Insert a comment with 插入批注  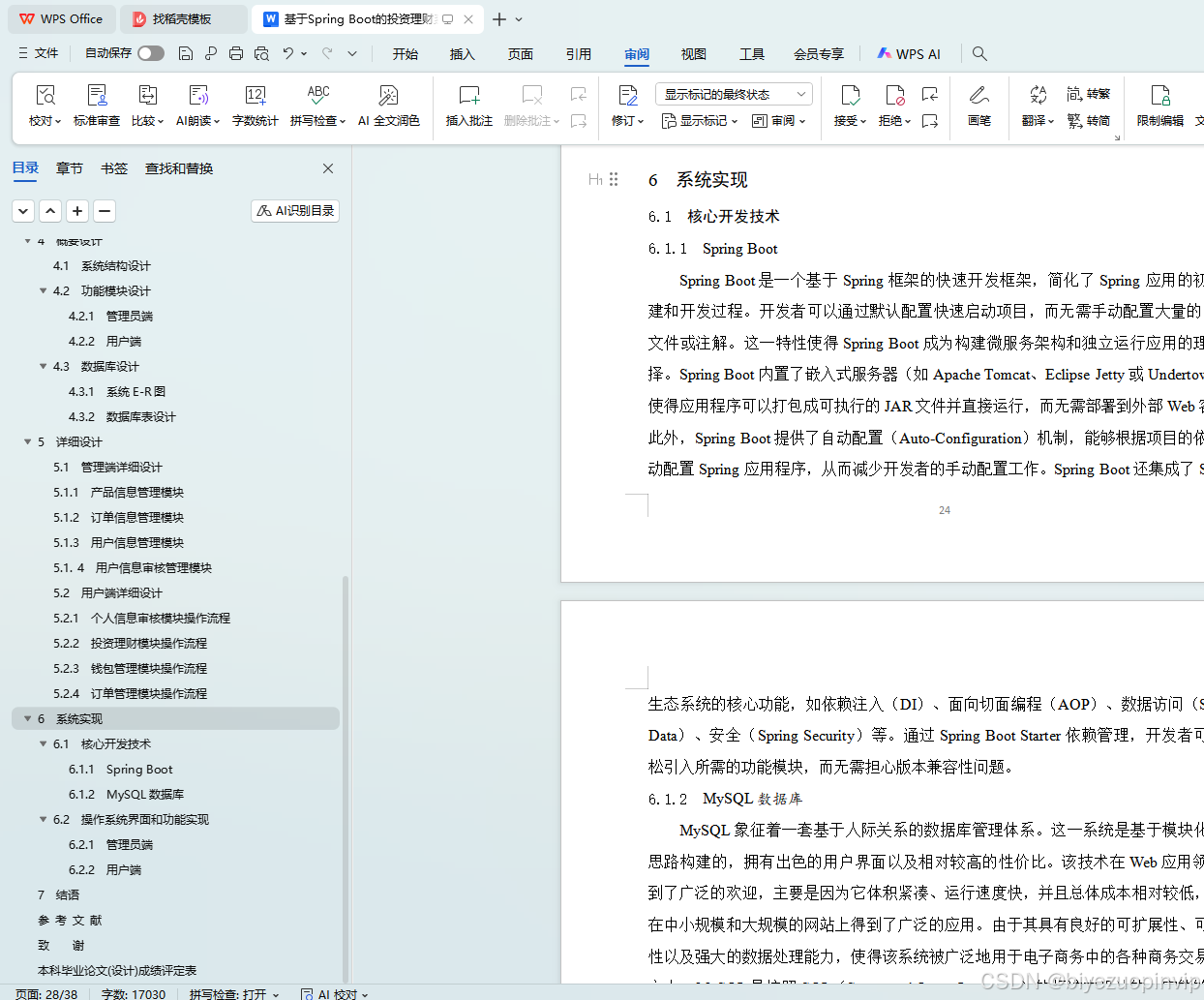(469, 106)
